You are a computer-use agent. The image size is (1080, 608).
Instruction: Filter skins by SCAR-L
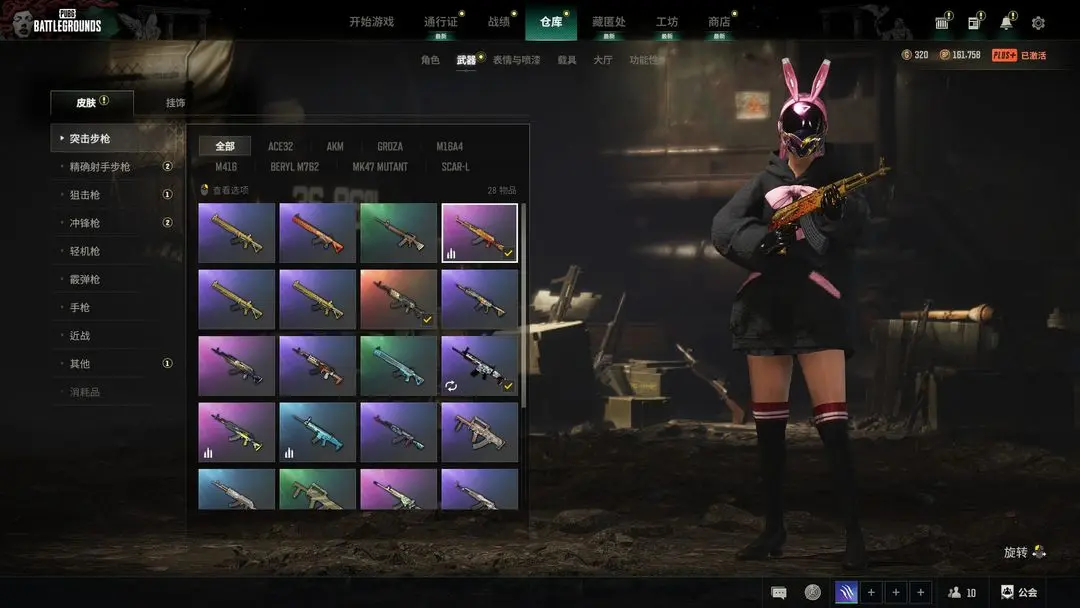455,167
